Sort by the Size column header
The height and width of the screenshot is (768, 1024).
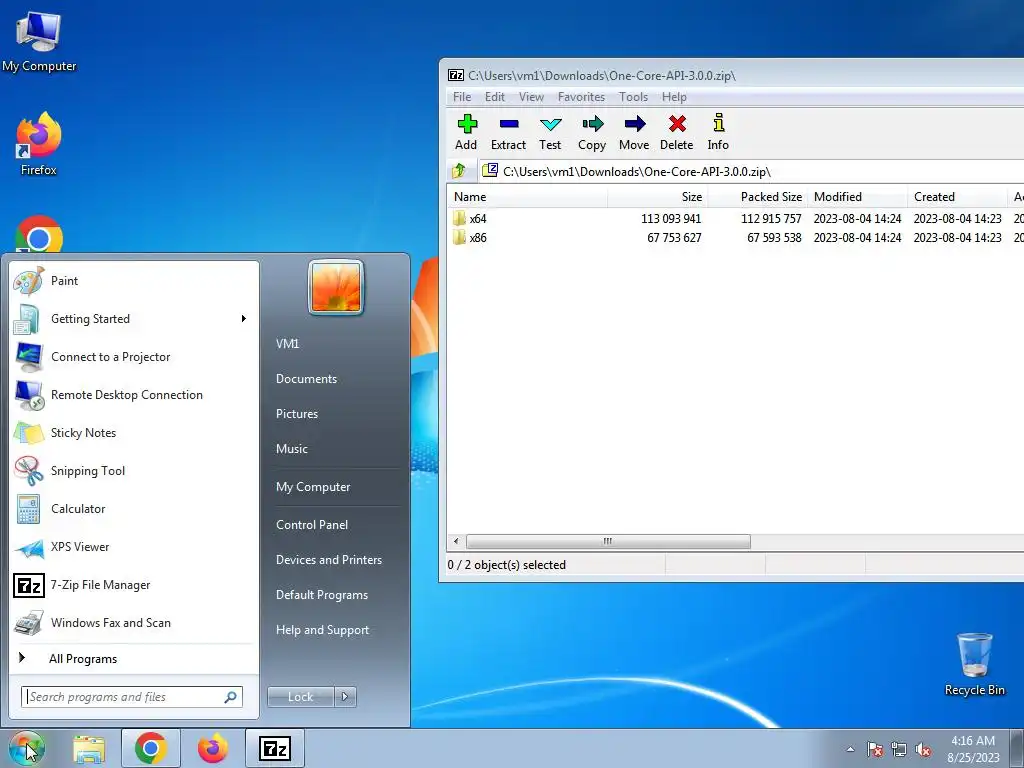click(658, 197)
